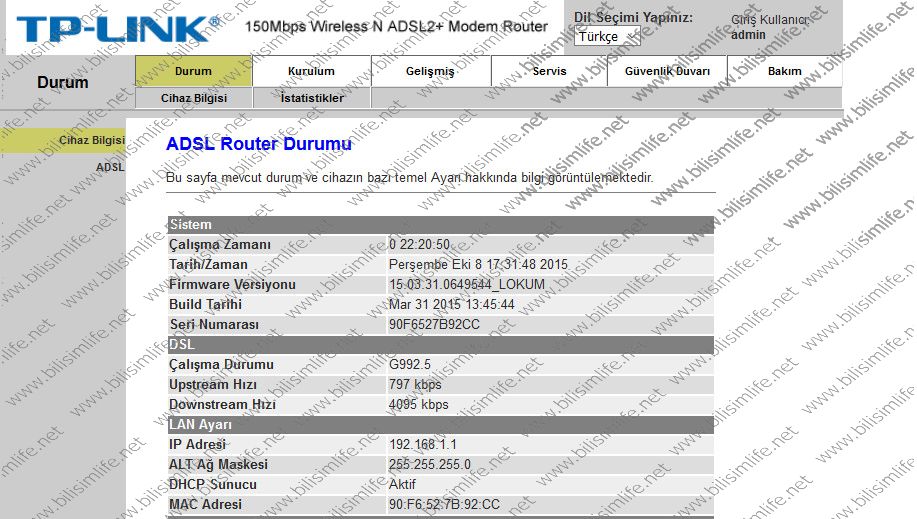Open the Kurulum tab

tap(311, 71)
